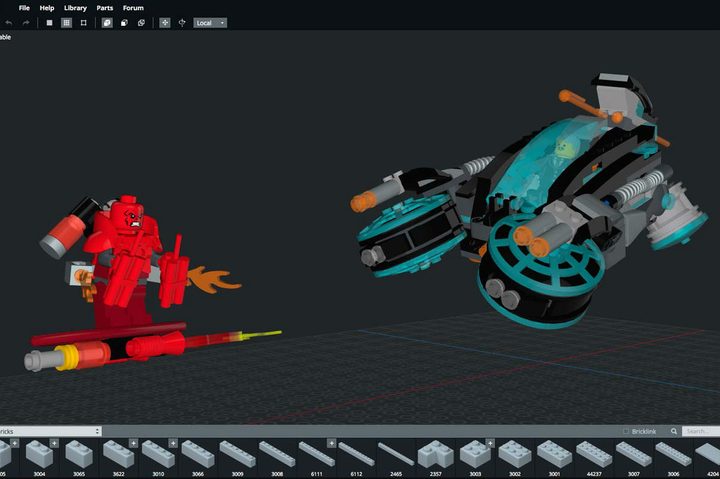The width and height of the screenshot is (720, 479).
Task: Select brick 3065 thumbnail
Action: tap(79, 454)
